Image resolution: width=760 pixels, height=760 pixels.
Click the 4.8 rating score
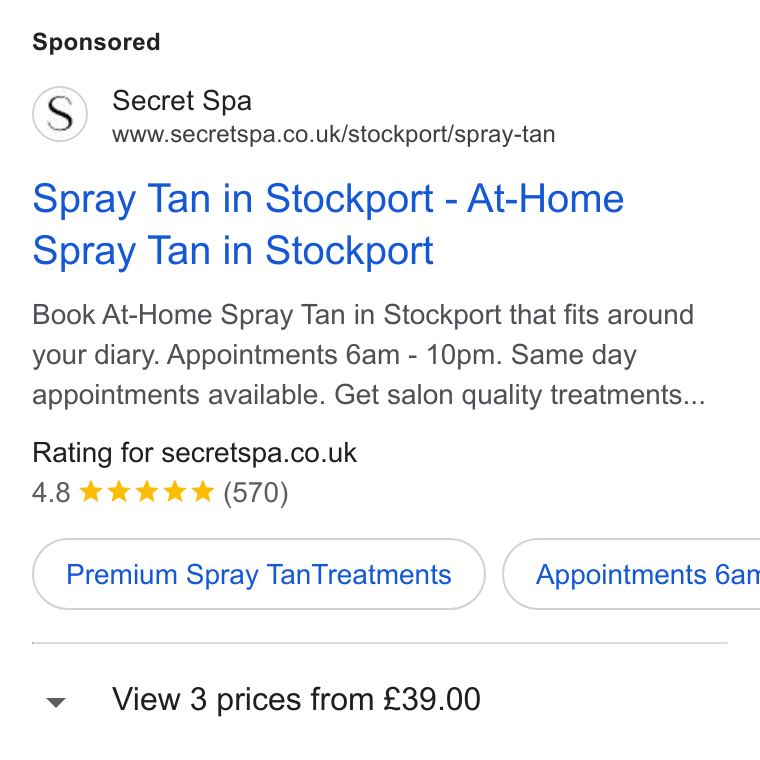point(51,493)
